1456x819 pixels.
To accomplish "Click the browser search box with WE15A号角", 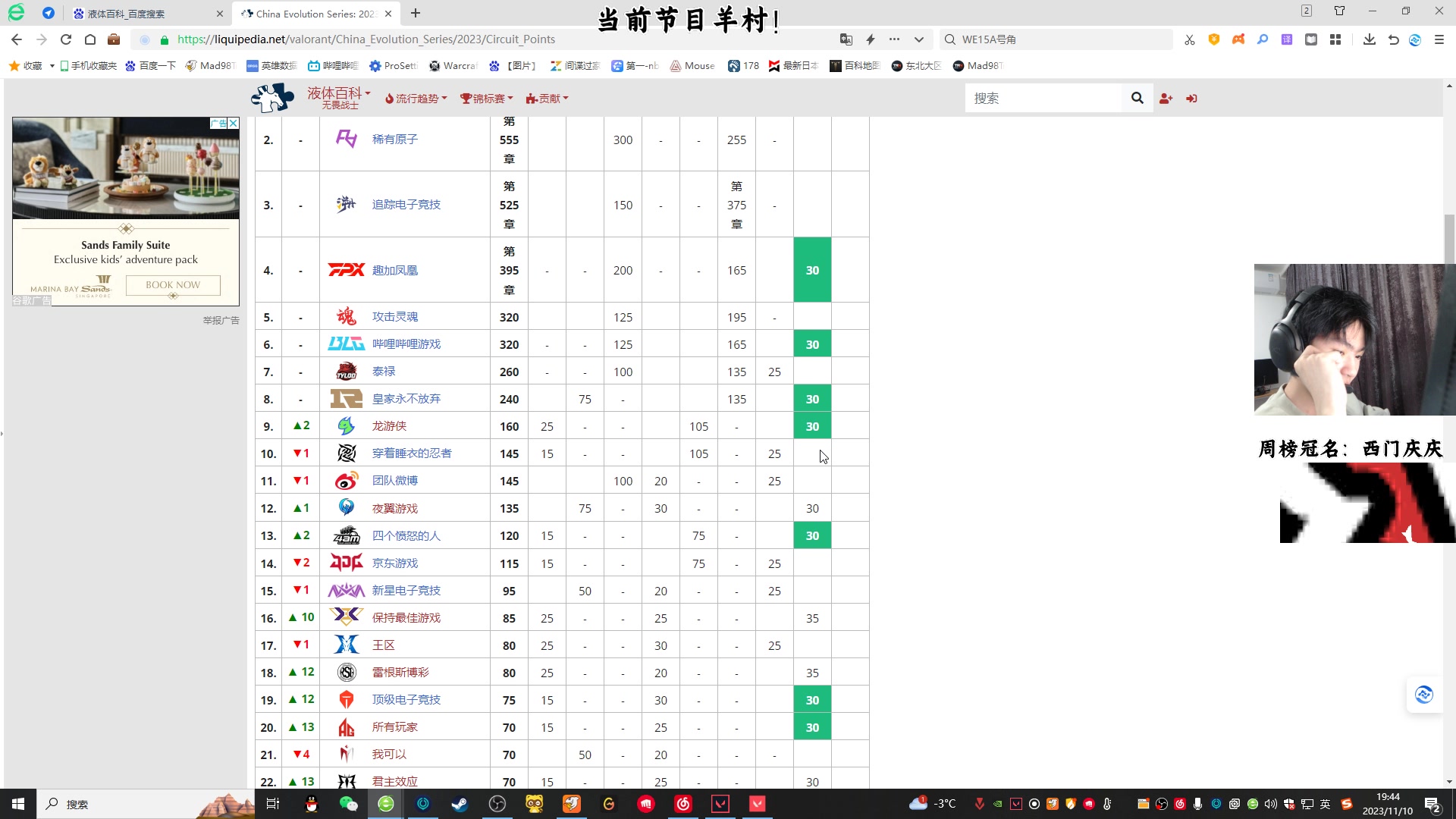I will point(1056,39).
